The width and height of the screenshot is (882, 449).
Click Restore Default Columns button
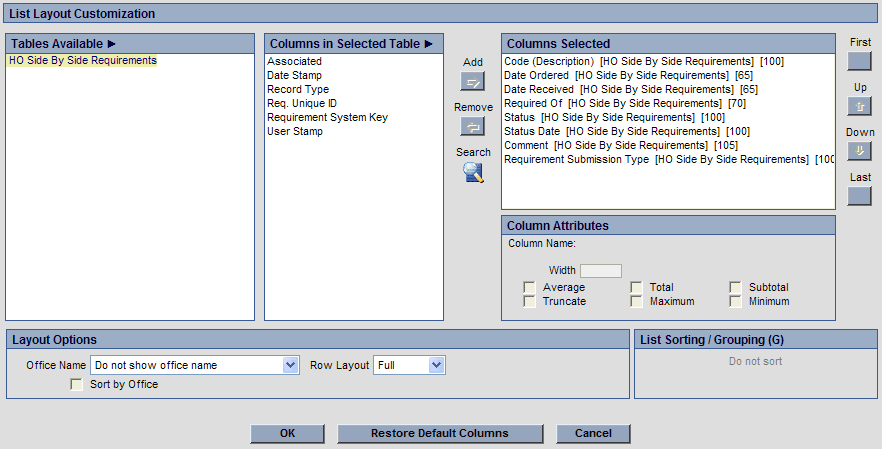pyautogui.click(x=440, y=434)
